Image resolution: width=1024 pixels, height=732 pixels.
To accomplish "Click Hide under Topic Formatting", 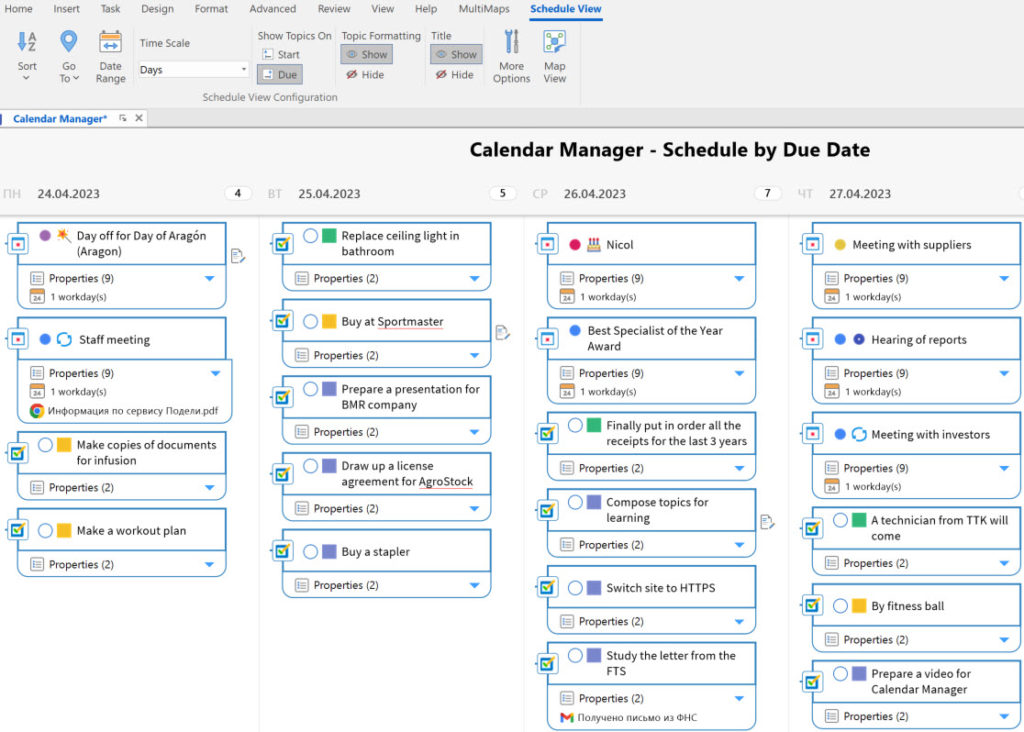I will (x=366, y=73).
